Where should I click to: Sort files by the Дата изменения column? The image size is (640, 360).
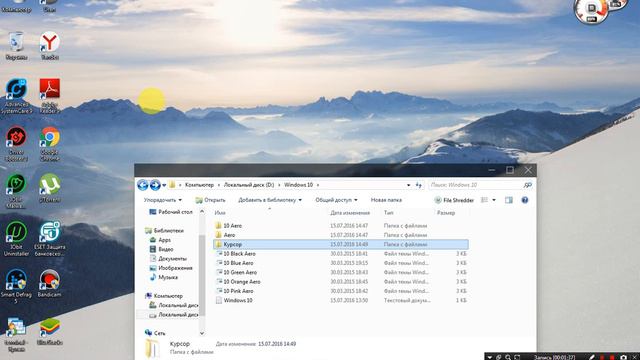click(350, 213)
